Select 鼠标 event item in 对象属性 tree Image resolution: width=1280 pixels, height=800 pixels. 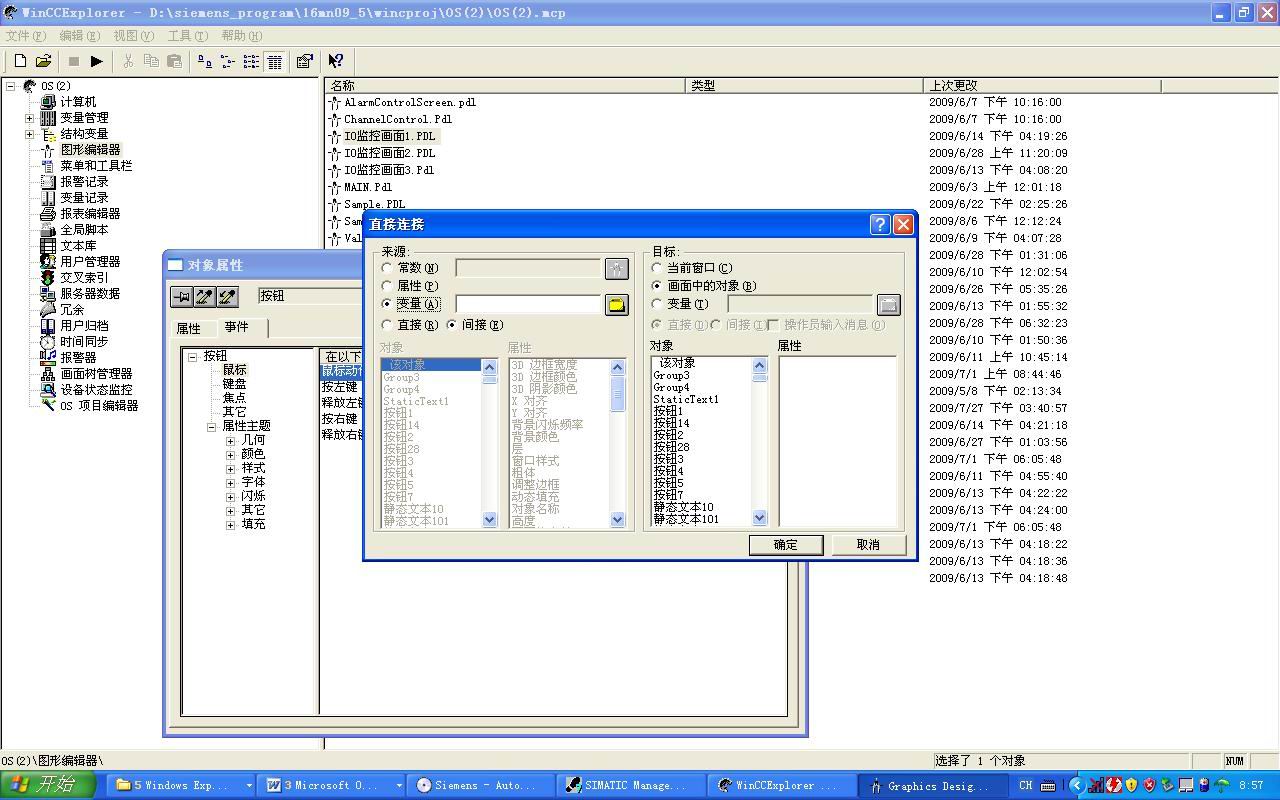[x=234, y=370]
